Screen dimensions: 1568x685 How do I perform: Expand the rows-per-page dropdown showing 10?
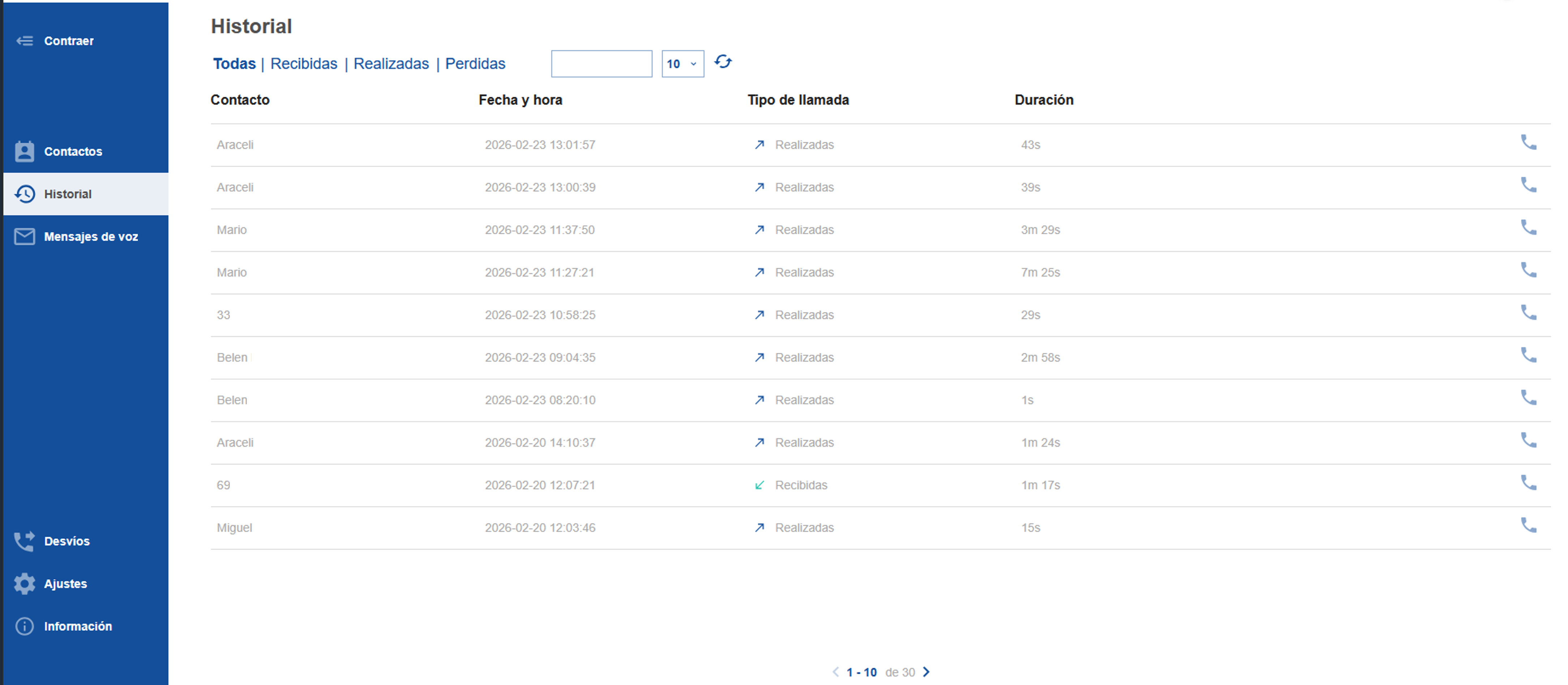(682, 64)
